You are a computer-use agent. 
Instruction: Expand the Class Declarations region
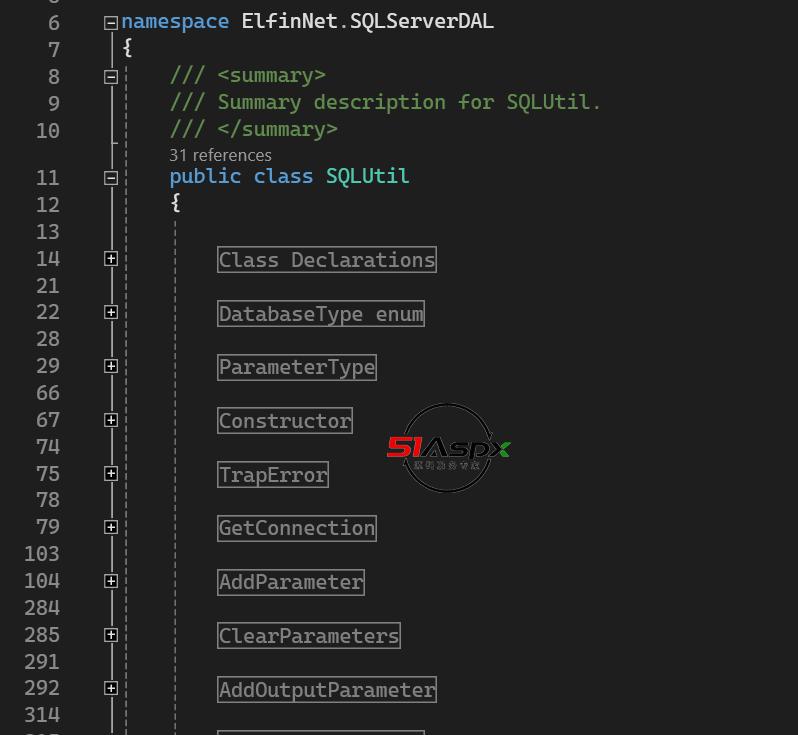pyautogui.click(x=111, y=259)
